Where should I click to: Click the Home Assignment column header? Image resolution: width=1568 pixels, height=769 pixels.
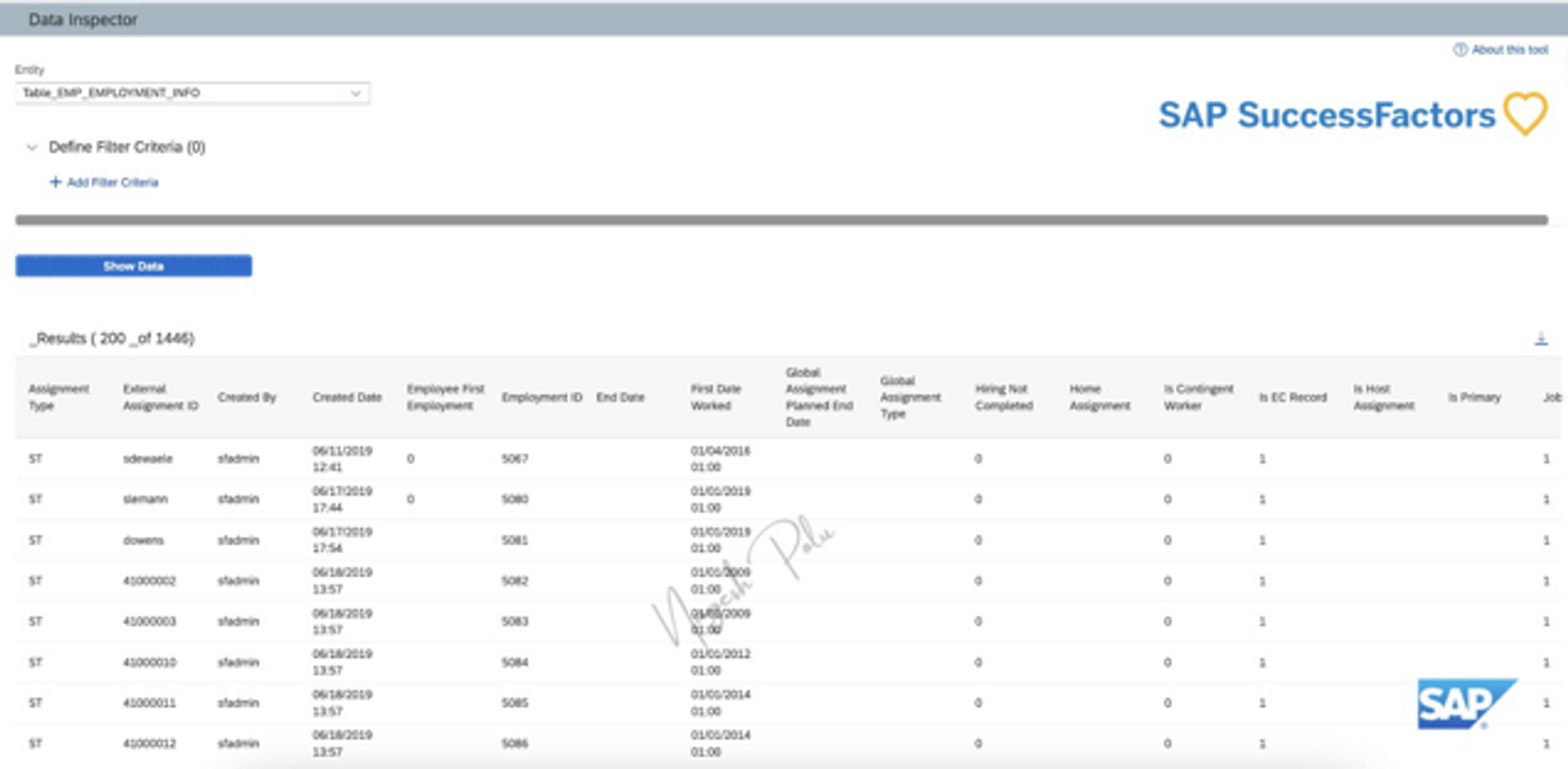tap(1099, 397)
